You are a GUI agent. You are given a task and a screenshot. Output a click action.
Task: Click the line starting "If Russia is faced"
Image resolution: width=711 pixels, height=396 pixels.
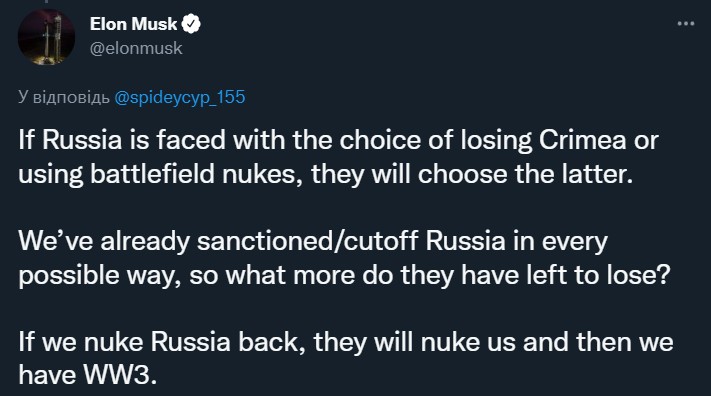point(338,140)
